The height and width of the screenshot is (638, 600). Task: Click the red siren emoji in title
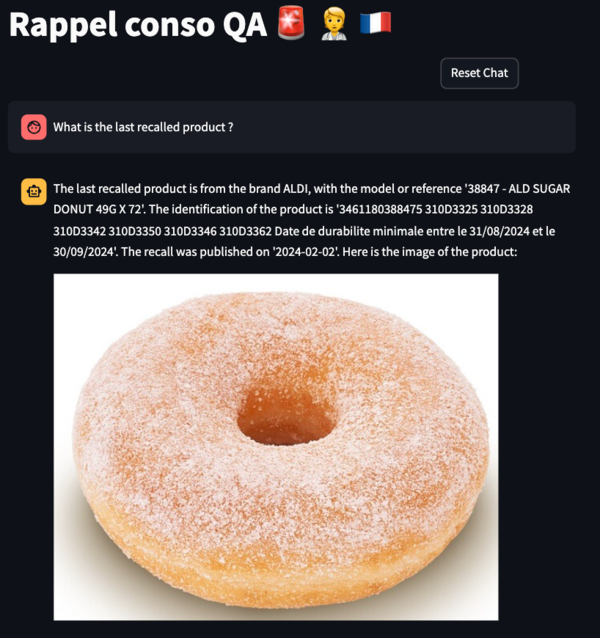(291, 24)
